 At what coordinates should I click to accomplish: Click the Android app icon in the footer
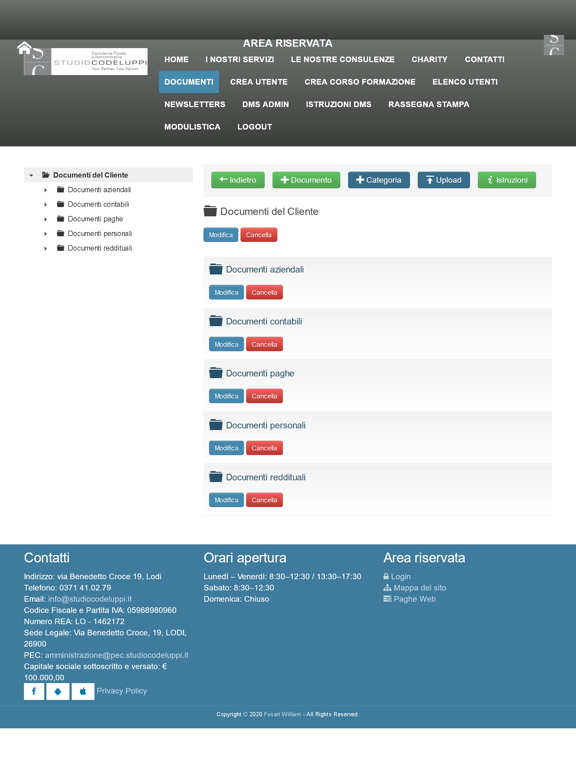point(58,691)
